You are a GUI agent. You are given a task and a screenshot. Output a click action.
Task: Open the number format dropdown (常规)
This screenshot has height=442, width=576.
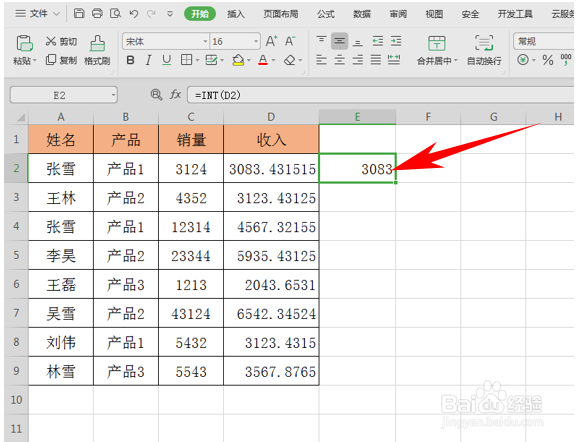coord(544,41)
